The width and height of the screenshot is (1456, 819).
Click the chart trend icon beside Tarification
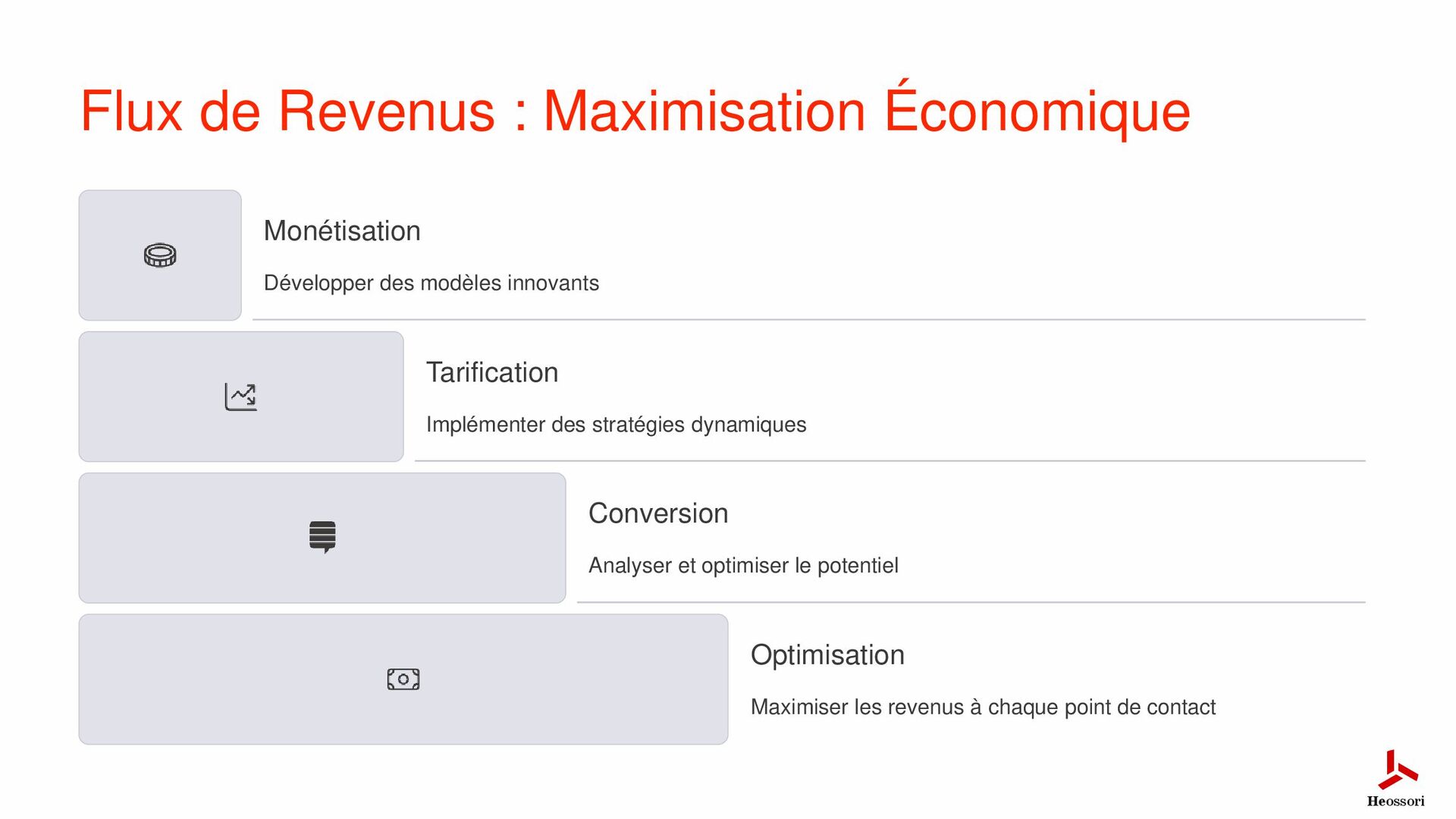pos(241,397)
